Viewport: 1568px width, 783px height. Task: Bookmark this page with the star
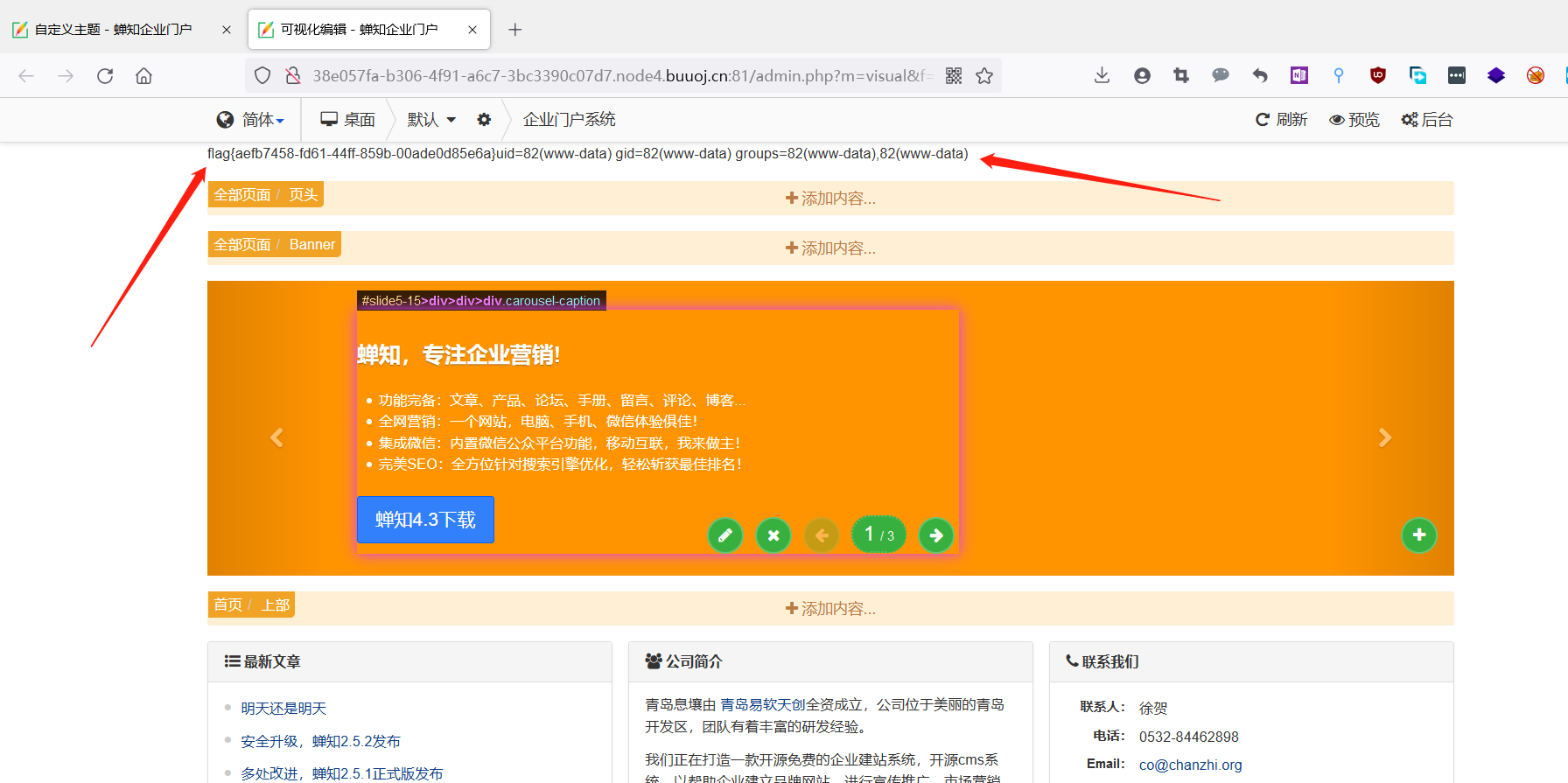pos(984,76)
